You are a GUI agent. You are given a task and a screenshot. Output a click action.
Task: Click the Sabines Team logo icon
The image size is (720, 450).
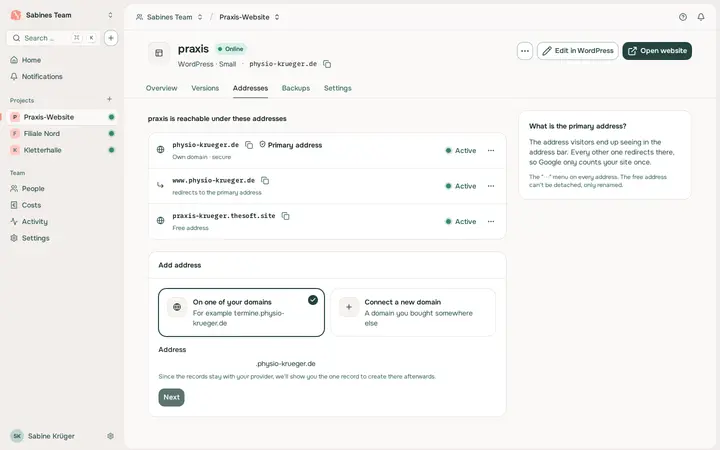(16, 15)
